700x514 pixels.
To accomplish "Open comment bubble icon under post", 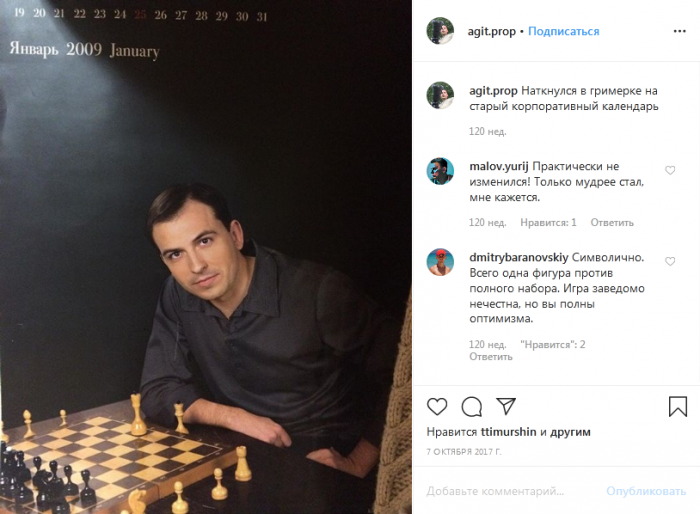I will [471, 407].
